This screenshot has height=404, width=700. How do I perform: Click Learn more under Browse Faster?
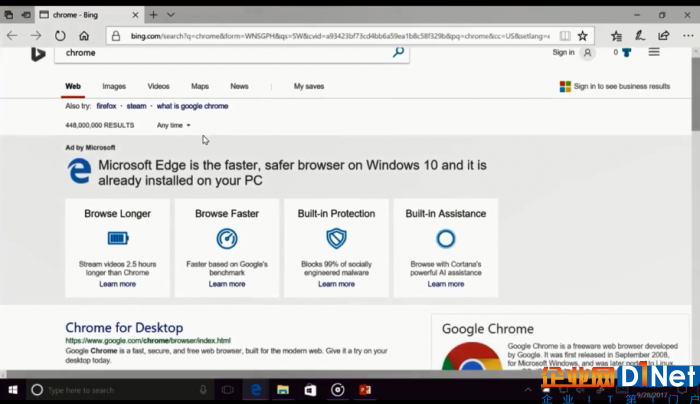pos(227,284)
